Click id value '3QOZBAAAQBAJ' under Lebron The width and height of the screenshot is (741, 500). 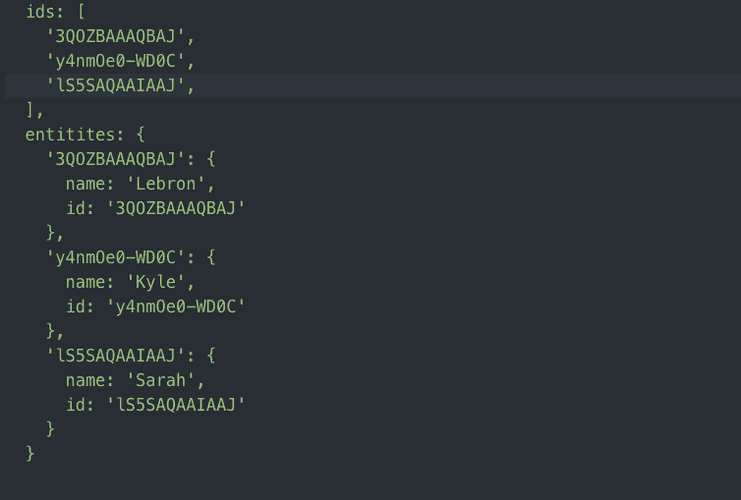(x=176, y=208)
